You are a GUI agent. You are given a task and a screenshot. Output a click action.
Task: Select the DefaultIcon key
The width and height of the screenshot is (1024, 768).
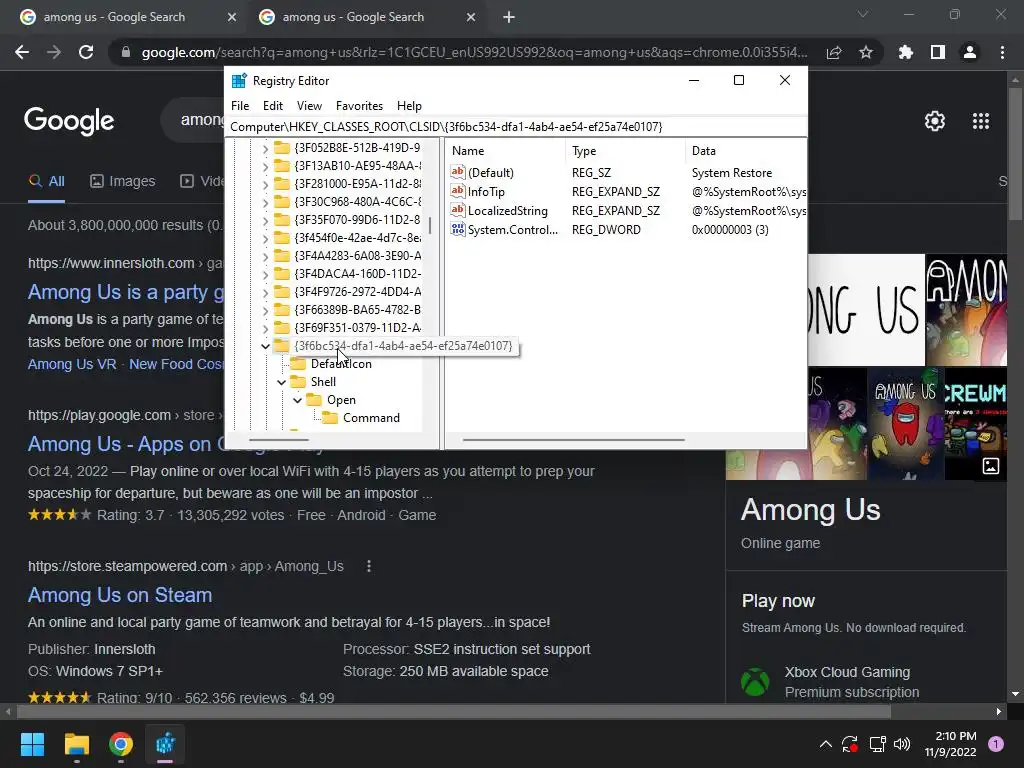pyautogui.click(x=341, y=364)
